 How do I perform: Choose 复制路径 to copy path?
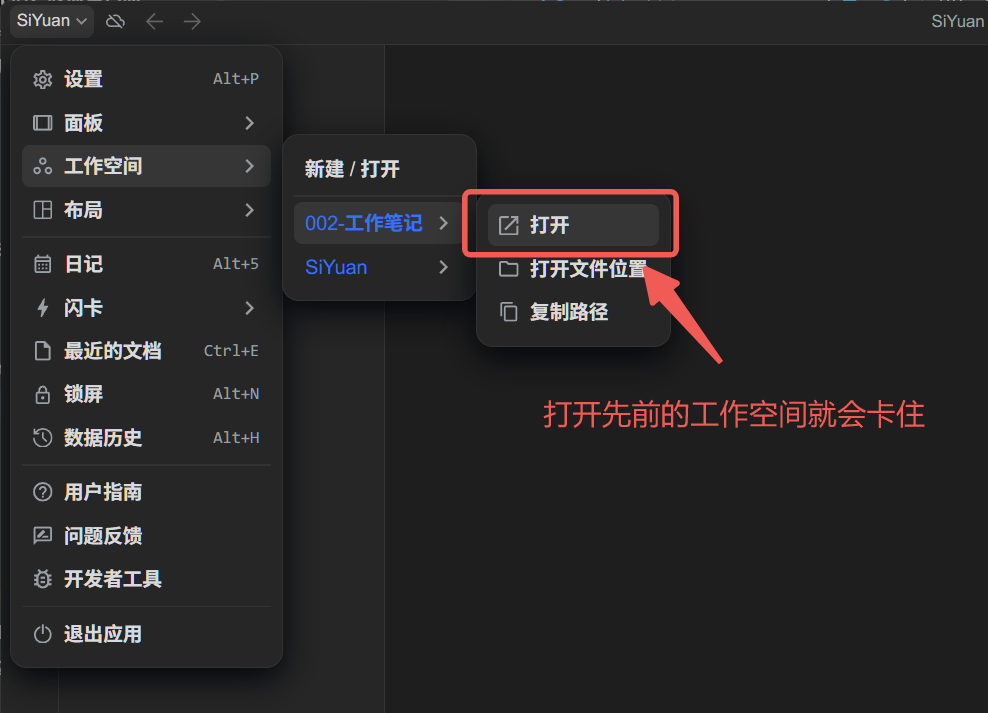[x=573, y=312]
